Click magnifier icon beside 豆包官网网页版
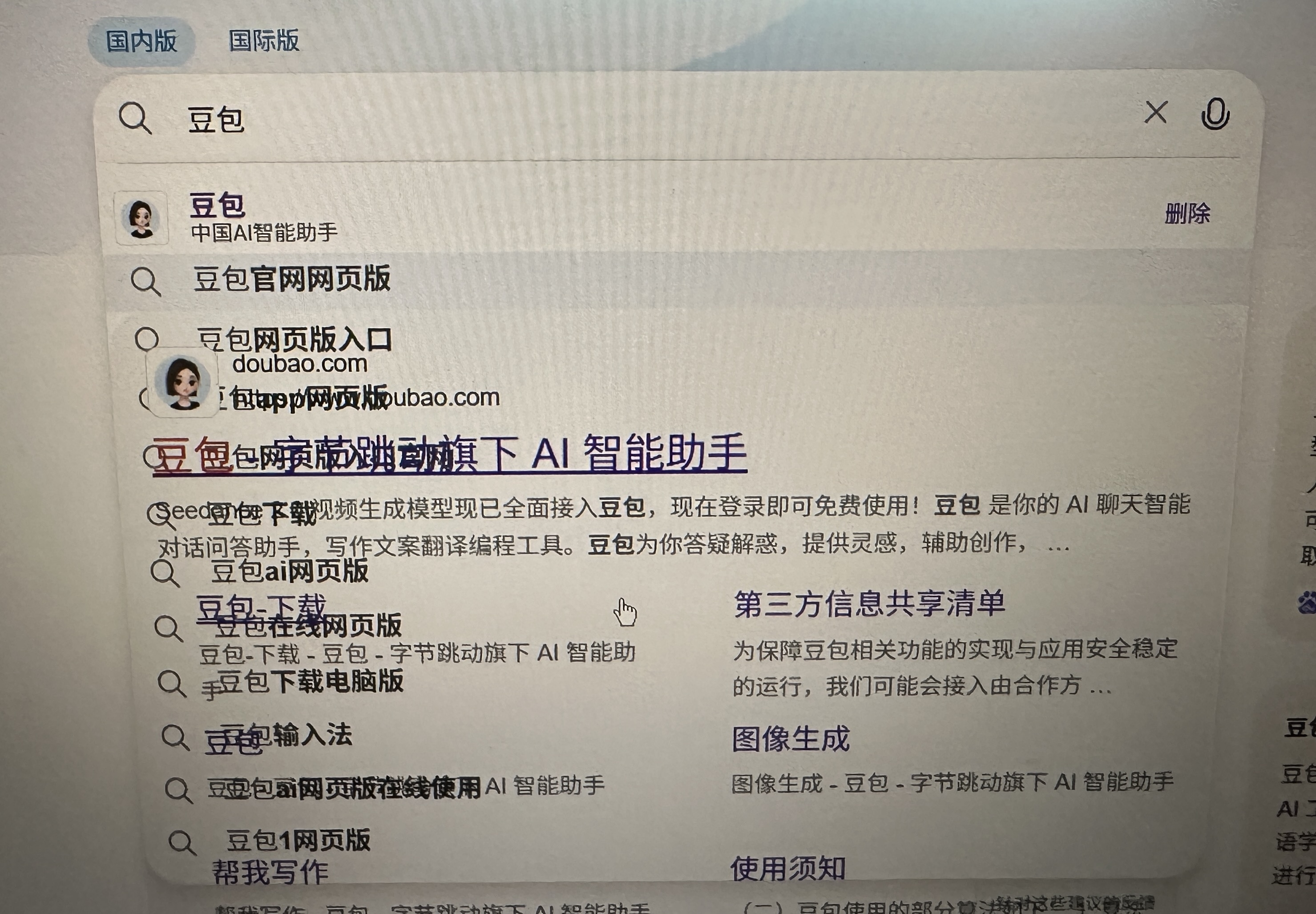The width and height of the screenshot is (1316, 914). click(x=145, y=281)
